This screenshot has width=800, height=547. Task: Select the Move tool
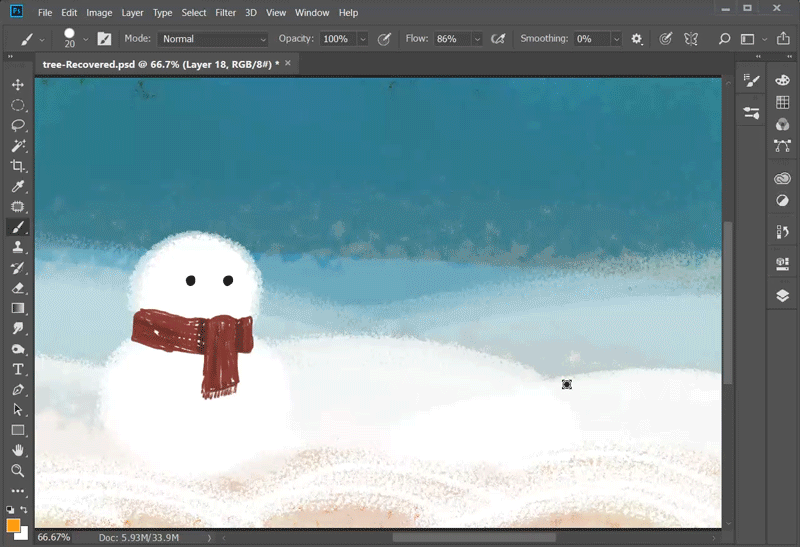pos(18,85)
